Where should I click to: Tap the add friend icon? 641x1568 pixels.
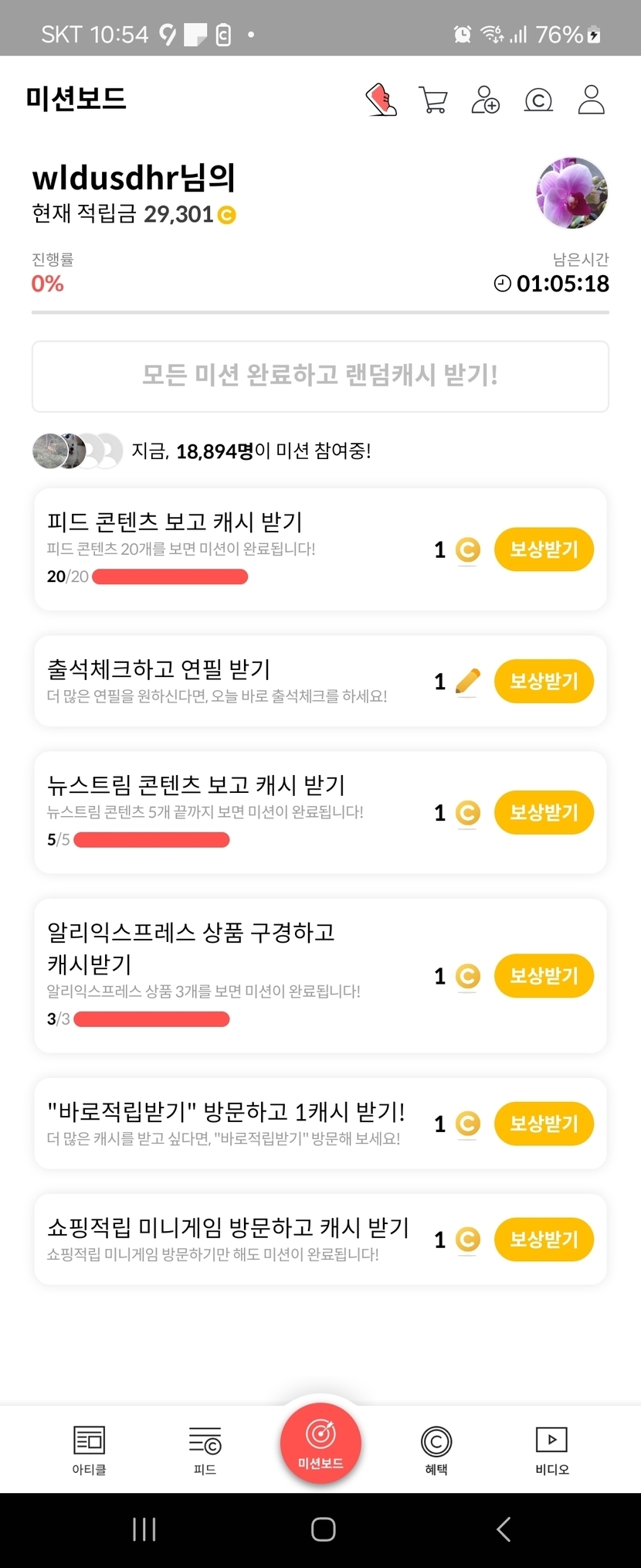485,100
